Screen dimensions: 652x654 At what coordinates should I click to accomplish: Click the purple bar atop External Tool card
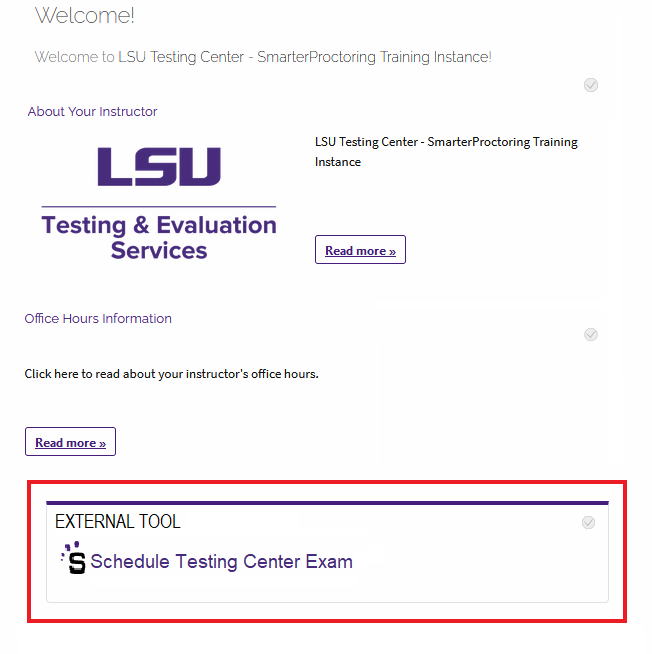pyautogui.click(x=327, y=502)
